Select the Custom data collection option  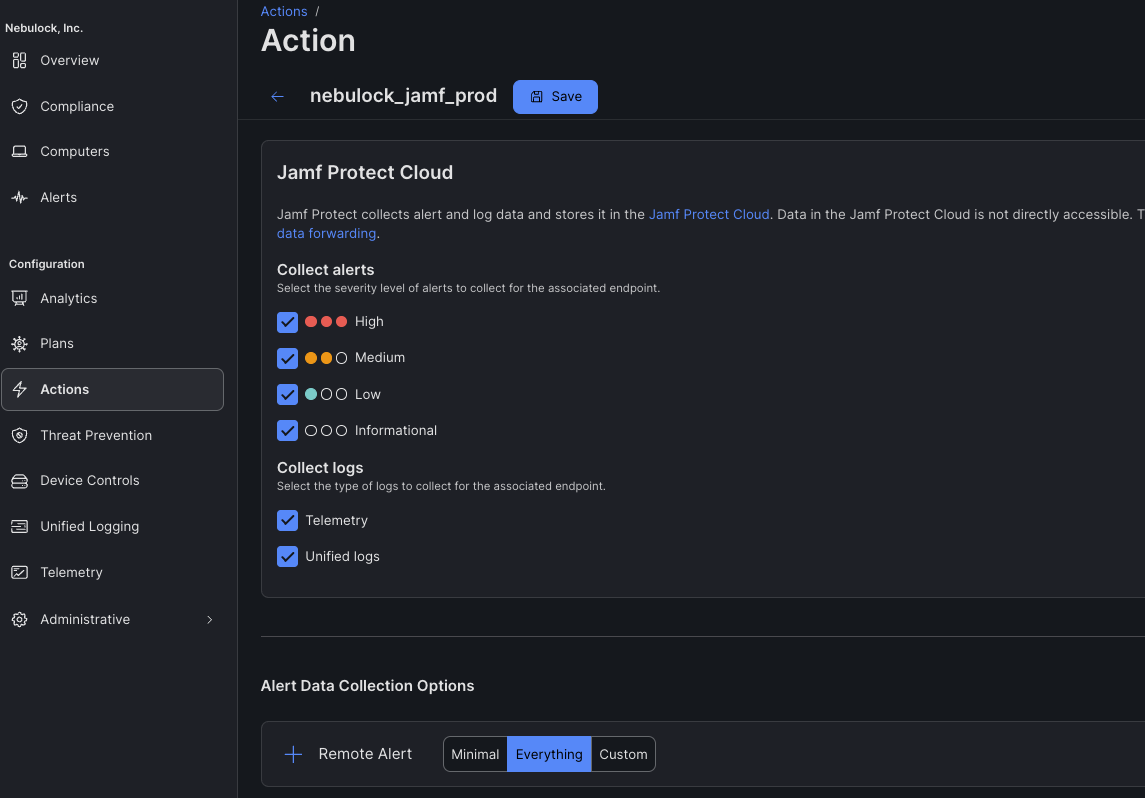coord(623,755)
